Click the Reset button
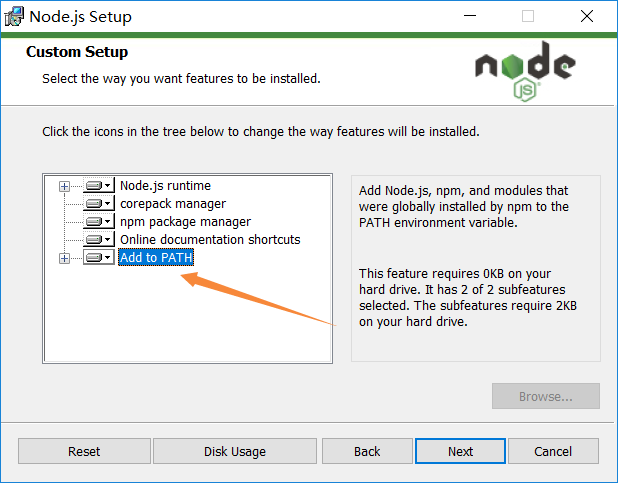 point(84,451)
